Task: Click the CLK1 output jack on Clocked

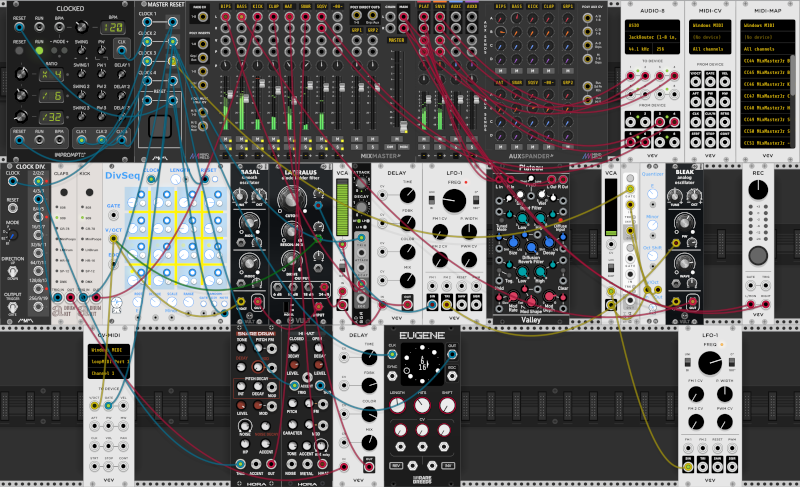Action: tap(81, 140)
